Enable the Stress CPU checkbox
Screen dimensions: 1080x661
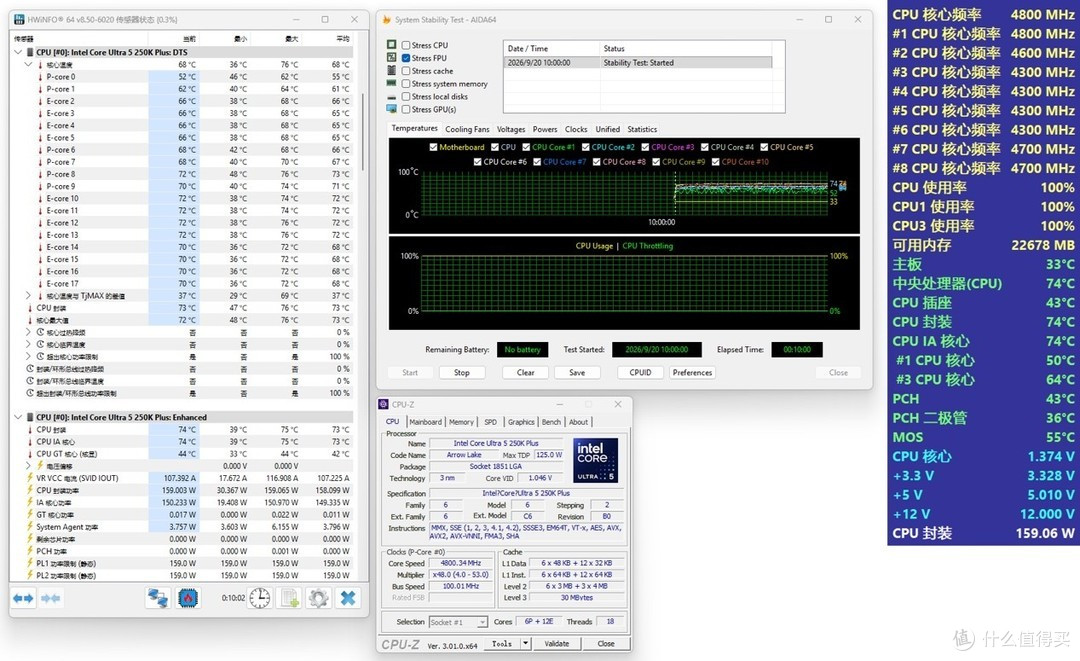click(x=406, y=45)
